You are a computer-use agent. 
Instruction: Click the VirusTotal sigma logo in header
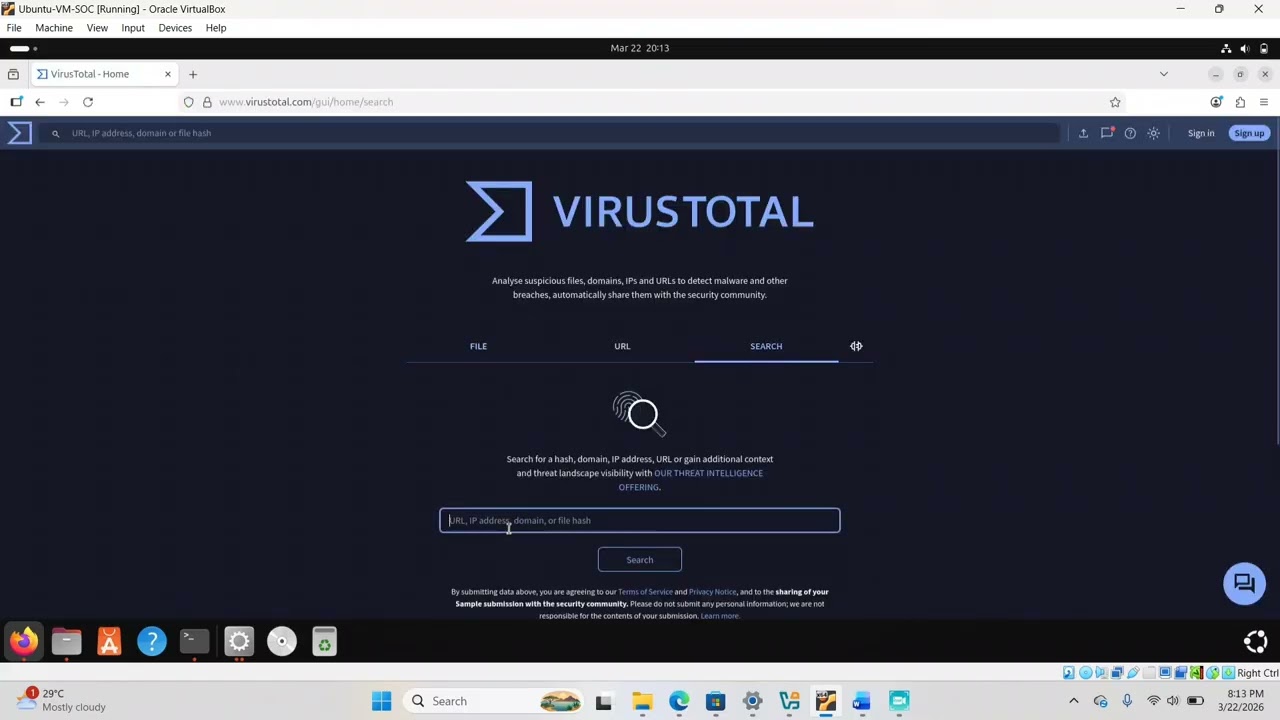20,133
